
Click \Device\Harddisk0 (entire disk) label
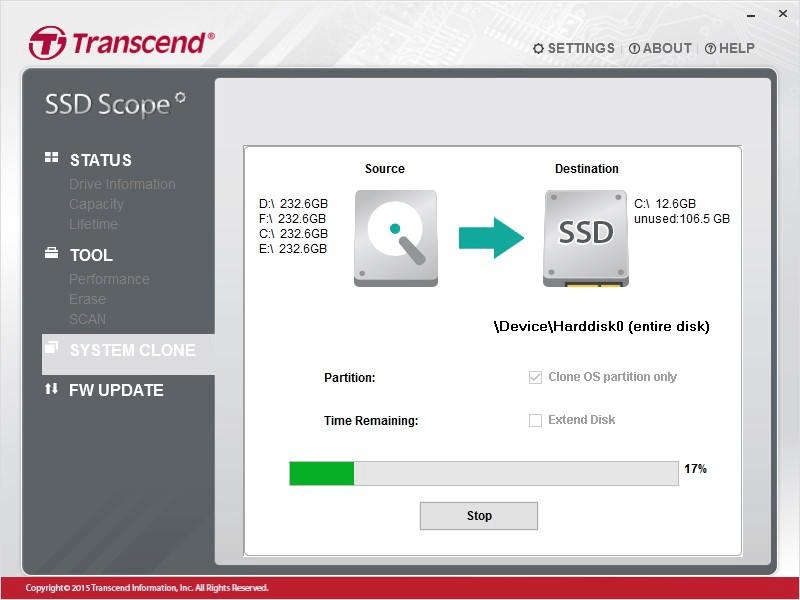tap(602, 327)
